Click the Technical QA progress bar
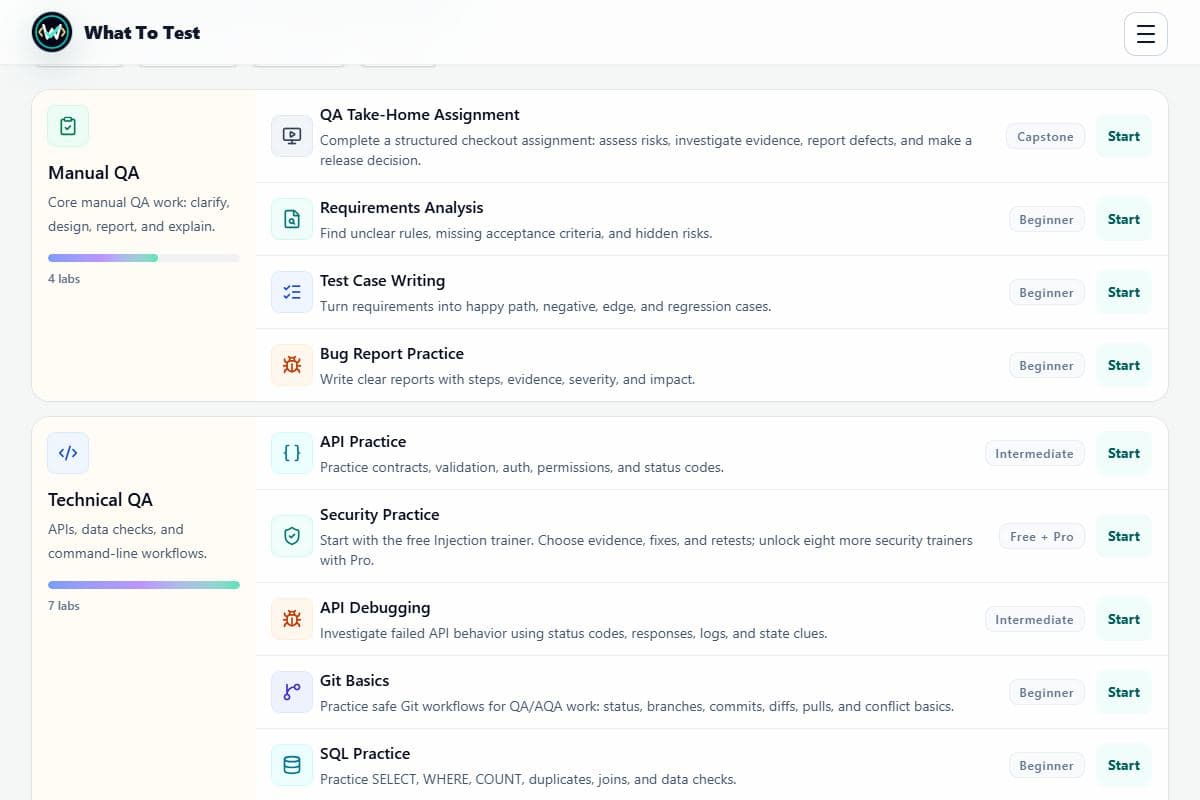The height and width of the screenshot is (800, 1200). point(144,585)
